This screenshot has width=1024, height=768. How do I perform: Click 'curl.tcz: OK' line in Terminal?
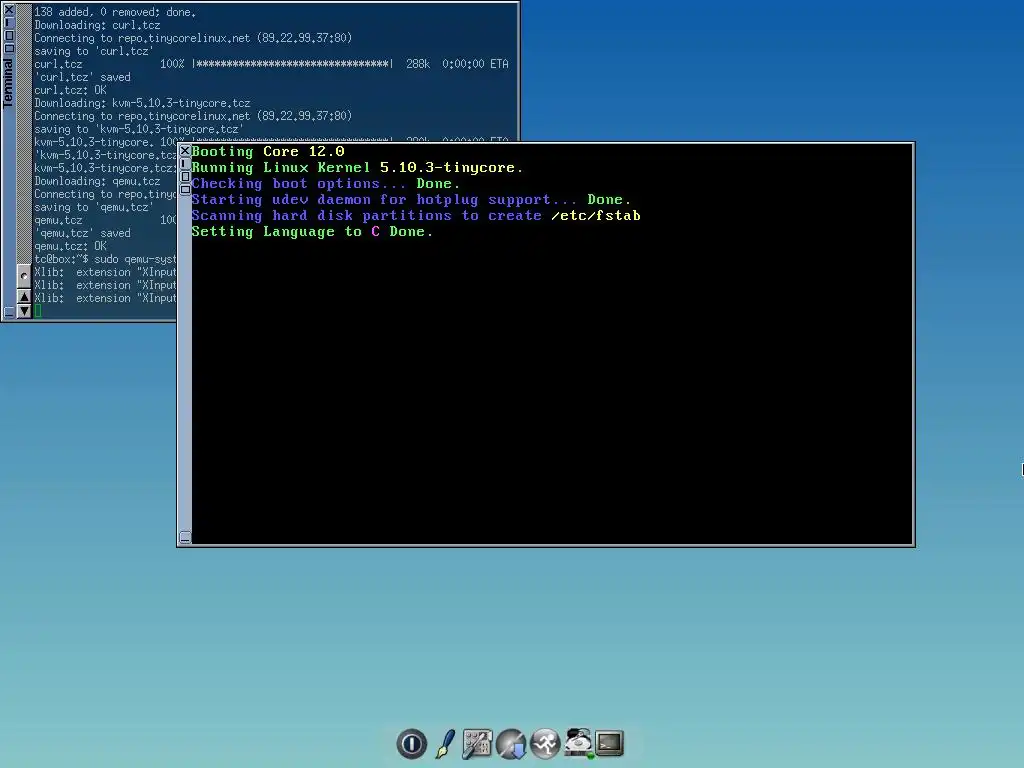click(70, 90)
